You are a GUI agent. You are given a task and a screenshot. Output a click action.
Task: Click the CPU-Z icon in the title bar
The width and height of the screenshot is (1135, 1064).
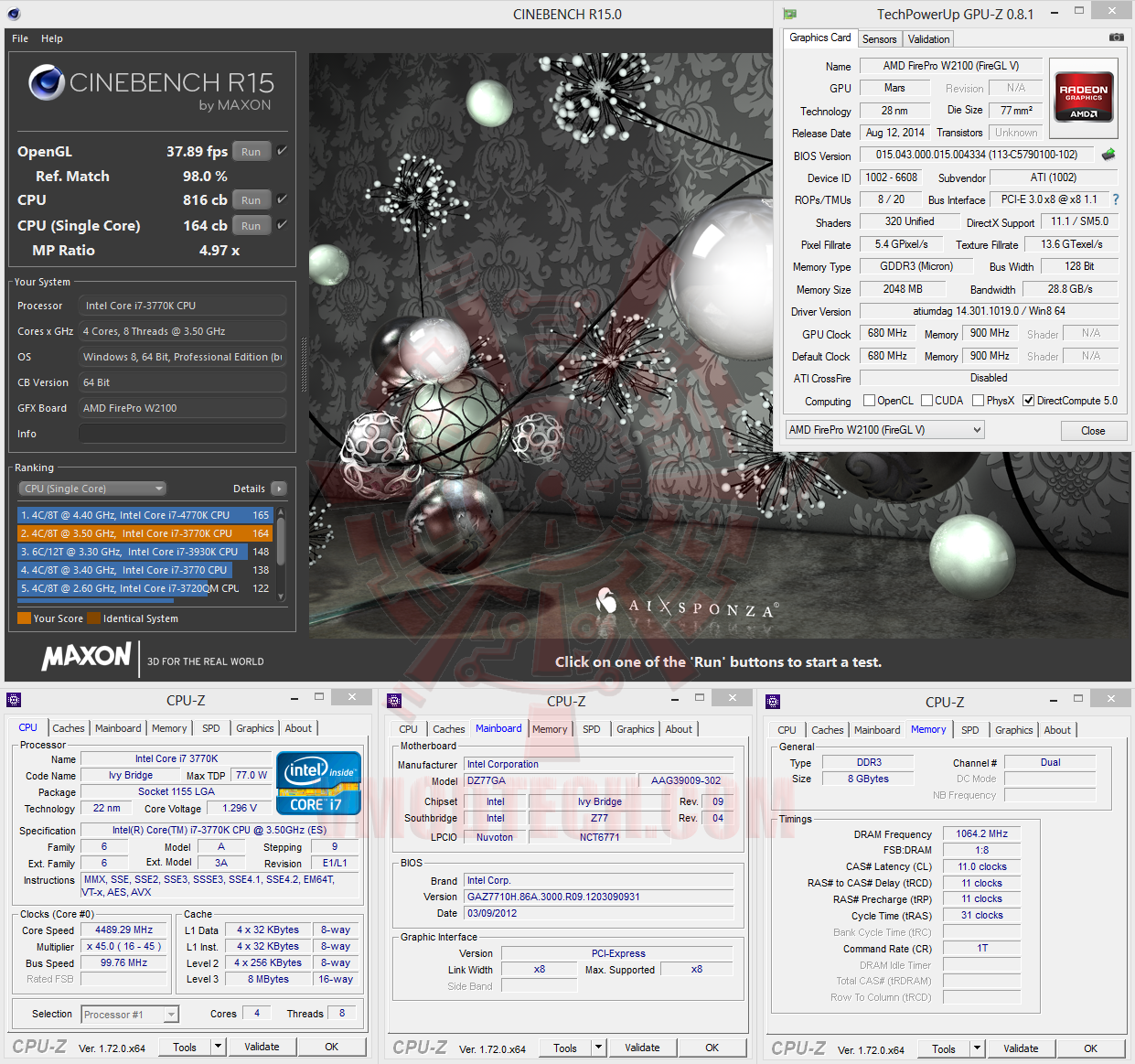pos(14,699)
